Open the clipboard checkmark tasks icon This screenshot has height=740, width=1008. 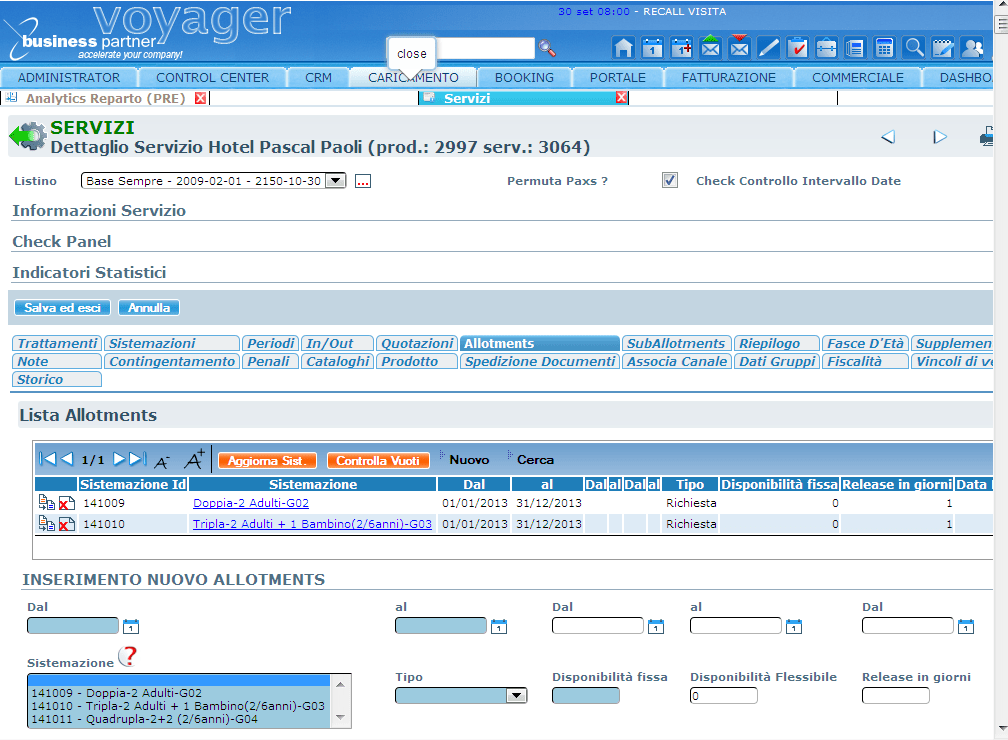pos(797,48)
